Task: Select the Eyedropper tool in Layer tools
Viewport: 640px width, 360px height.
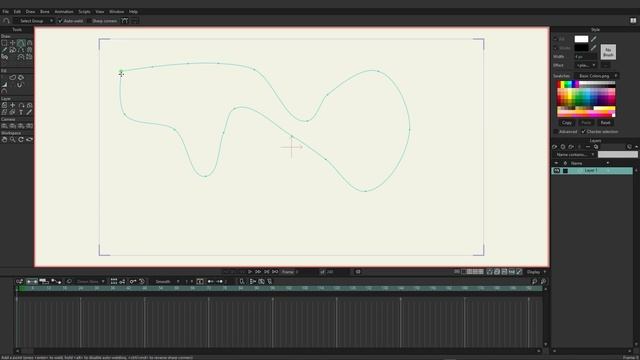Action: click(29, 112)
